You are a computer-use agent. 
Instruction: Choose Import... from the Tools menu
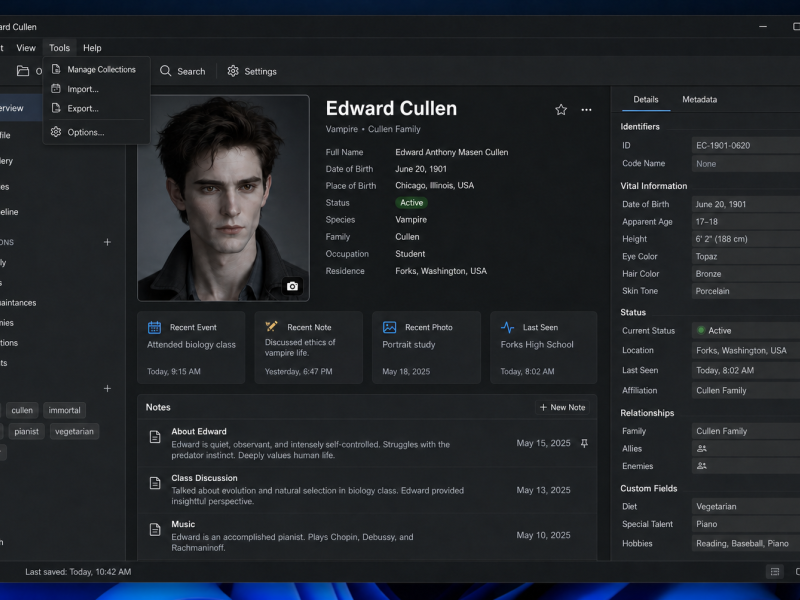96,89
